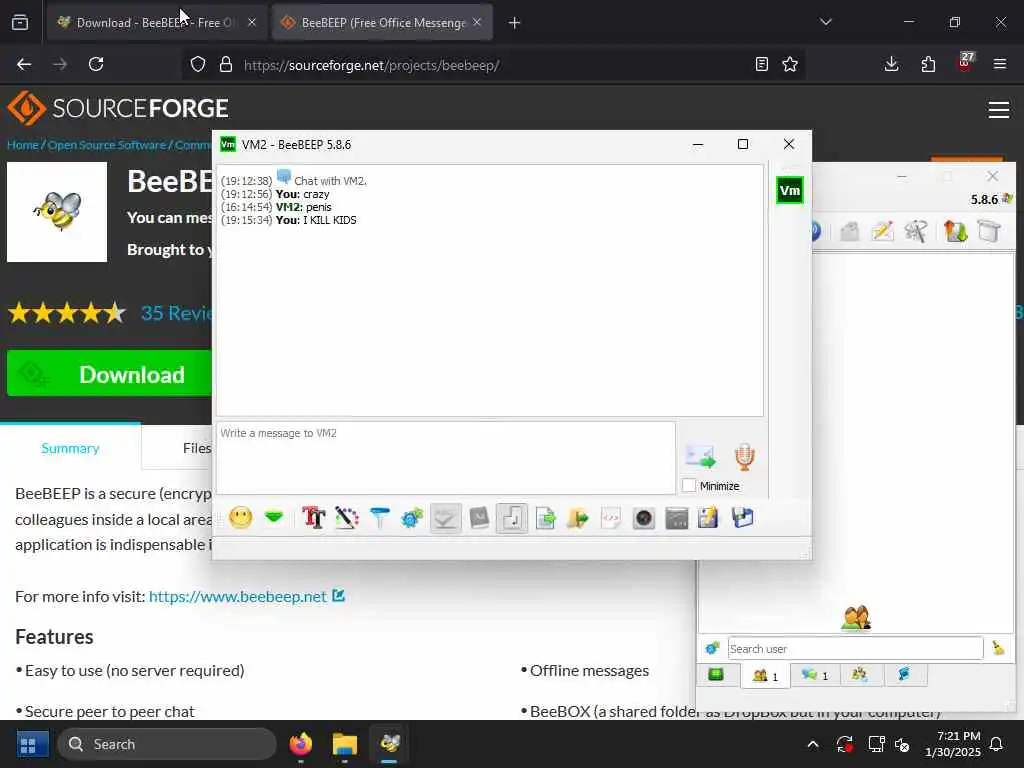The image size is (1024, 768).
Task: Click green status icon in main BeeBEEP window
Action: [716, 675]
